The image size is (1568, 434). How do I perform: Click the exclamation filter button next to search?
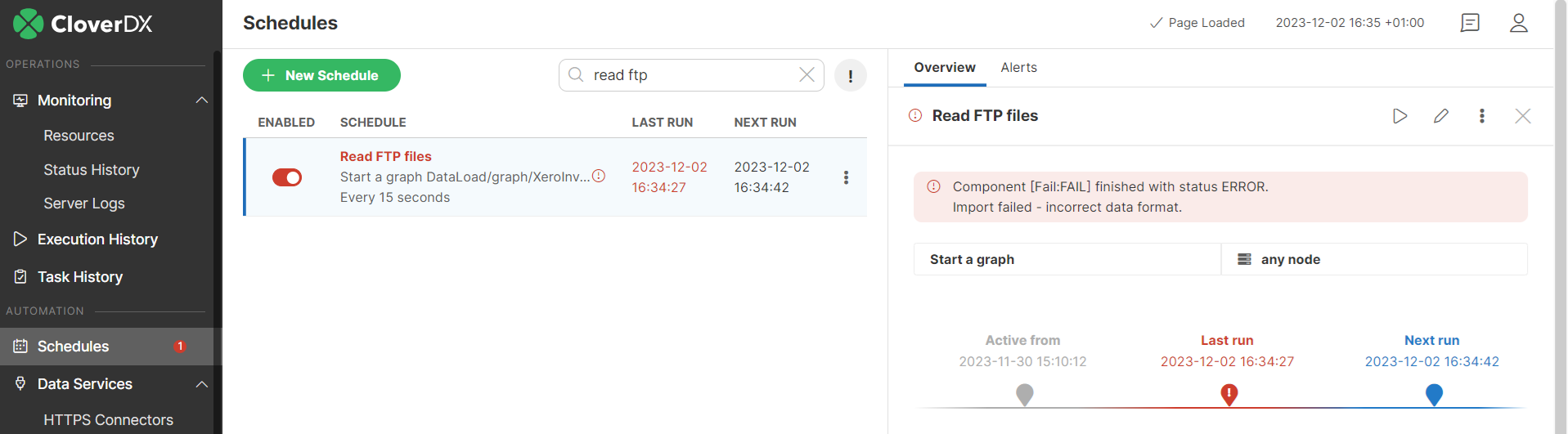coord(850,76)
